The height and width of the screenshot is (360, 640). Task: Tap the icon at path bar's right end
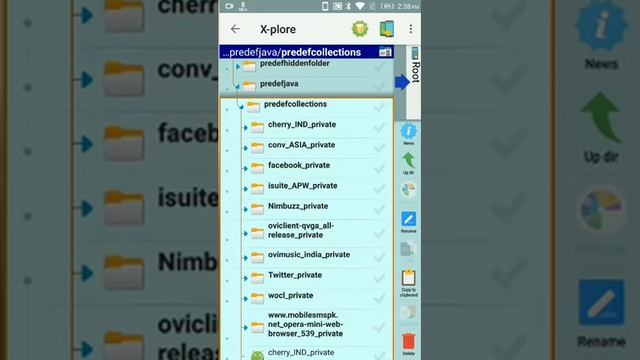coord(385,52)
